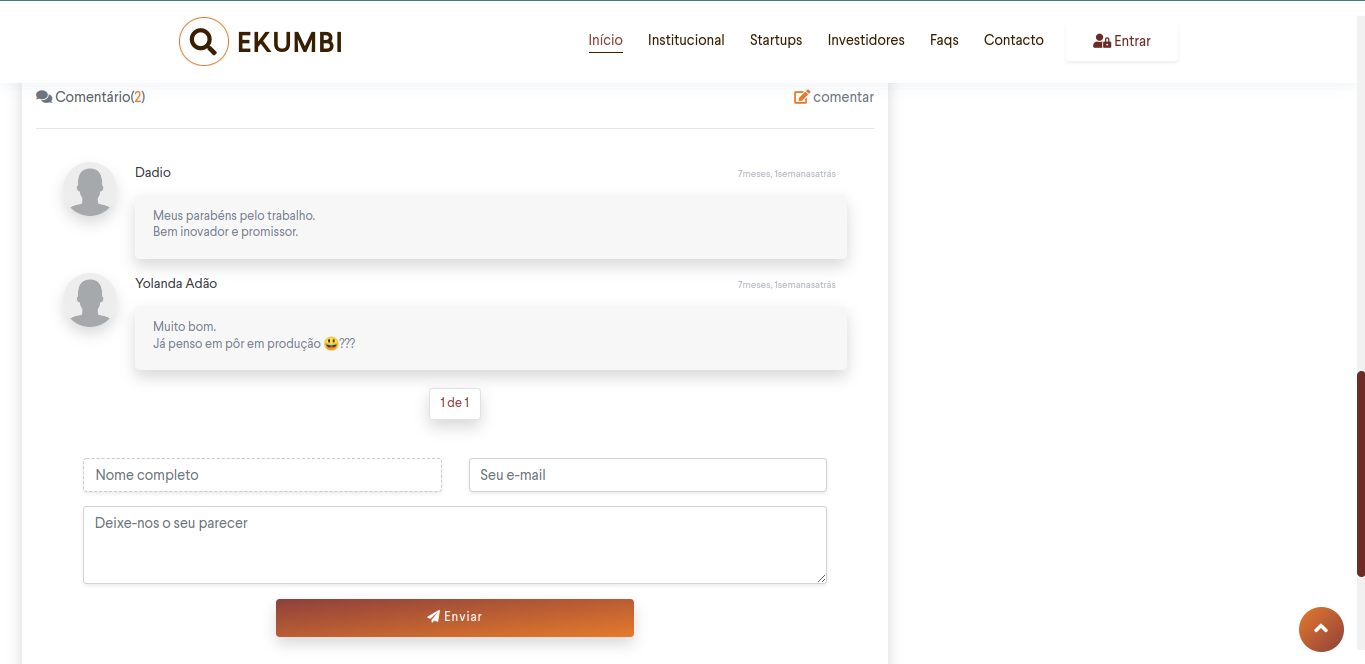Open the Faqs page
Screen dimensions: 1365x664
tap(944, 40)
